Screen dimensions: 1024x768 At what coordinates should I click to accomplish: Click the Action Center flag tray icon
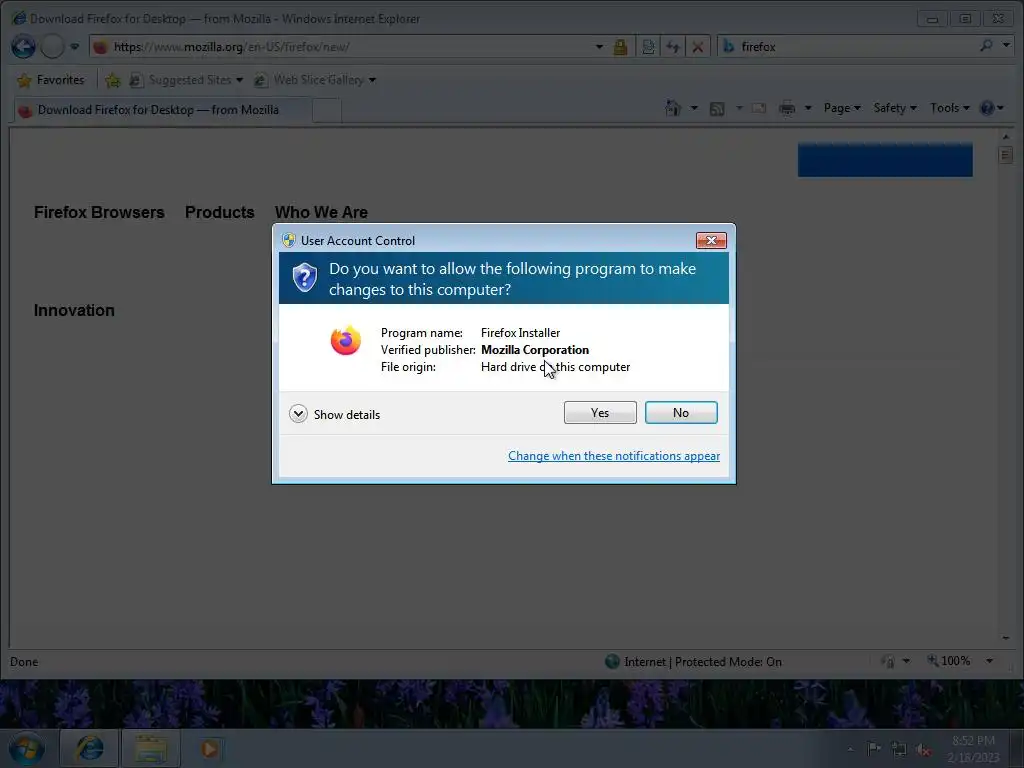(x=874, y=748)
